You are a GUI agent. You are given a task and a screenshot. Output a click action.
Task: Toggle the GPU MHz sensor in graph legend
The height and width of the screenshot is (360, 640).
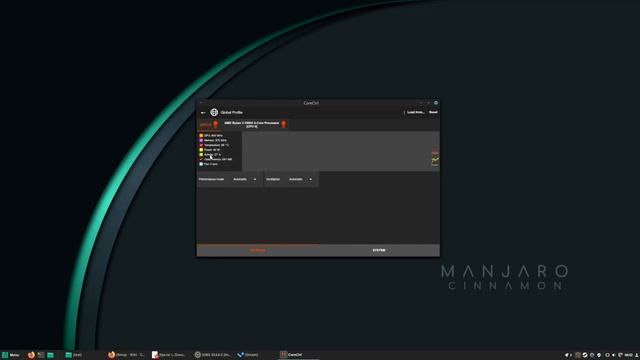point(211,136)
